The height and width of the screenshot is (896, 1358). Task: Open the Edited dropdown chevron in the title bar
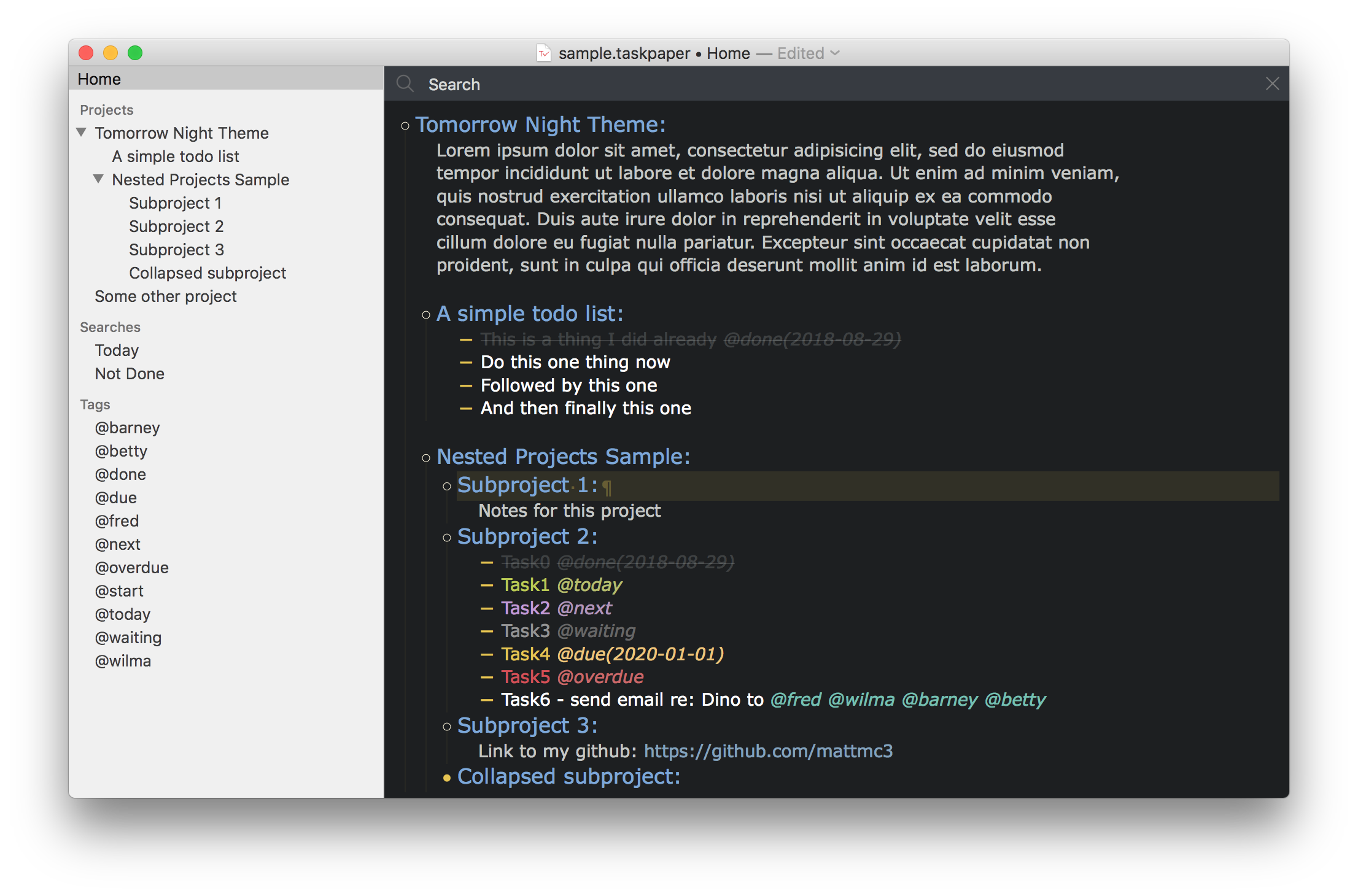835,53
